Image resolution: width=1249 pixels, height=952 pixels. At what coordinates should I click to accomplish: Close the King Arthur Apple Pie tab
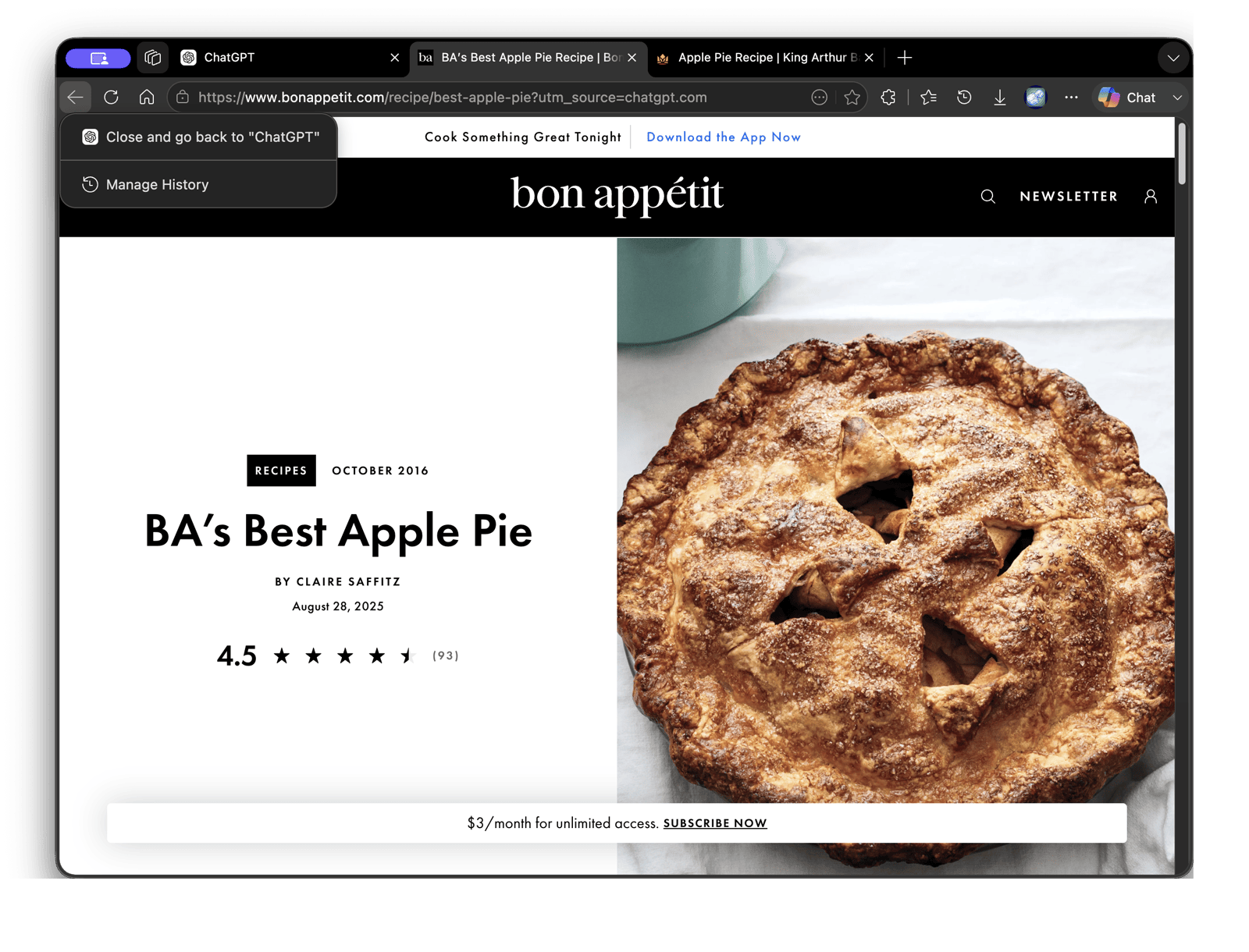[x=869, y=58]
